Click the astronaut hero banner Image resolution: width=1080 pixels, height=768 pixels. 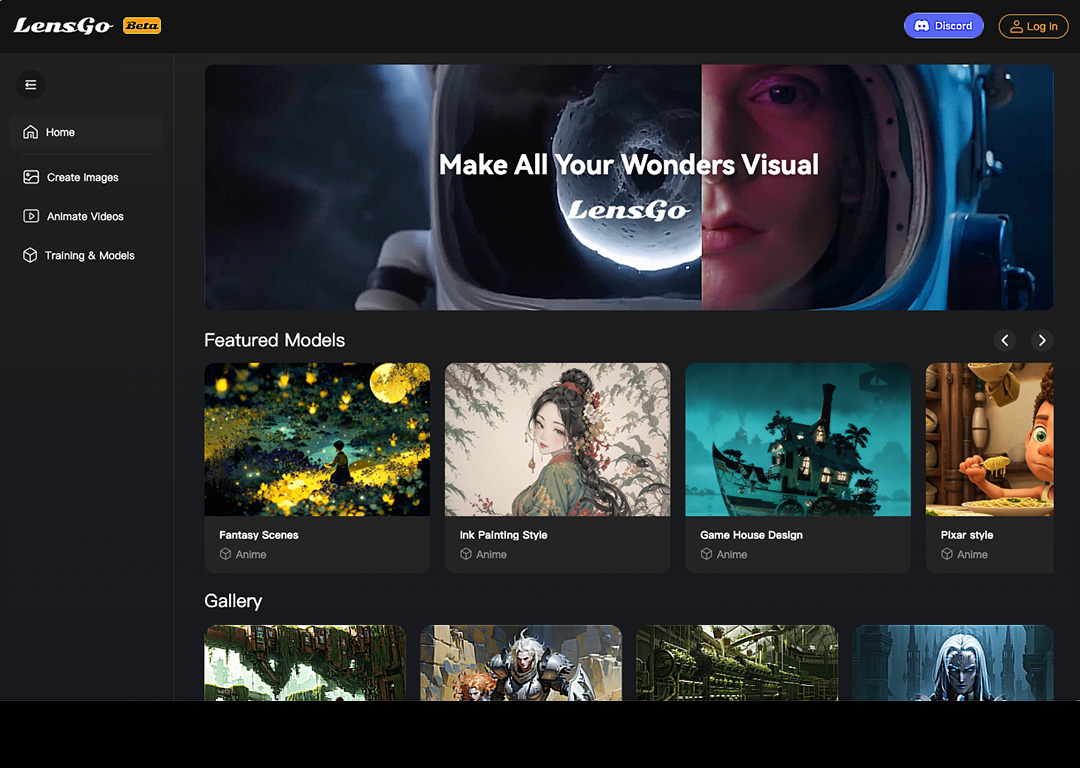point(629,187)
